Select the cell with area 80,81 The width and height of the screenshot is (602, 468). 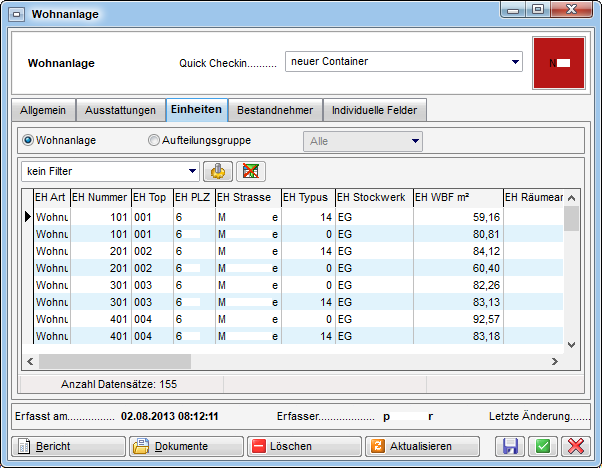[x=458, y=234]
